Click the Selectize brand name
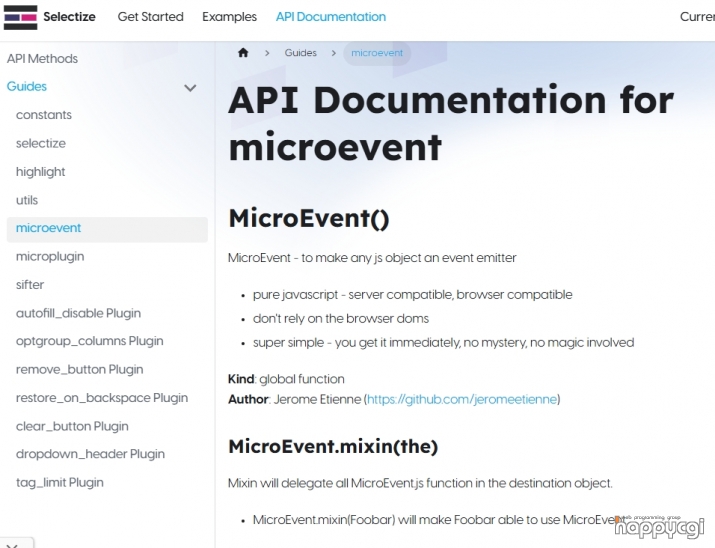 (x=69, y=17)
